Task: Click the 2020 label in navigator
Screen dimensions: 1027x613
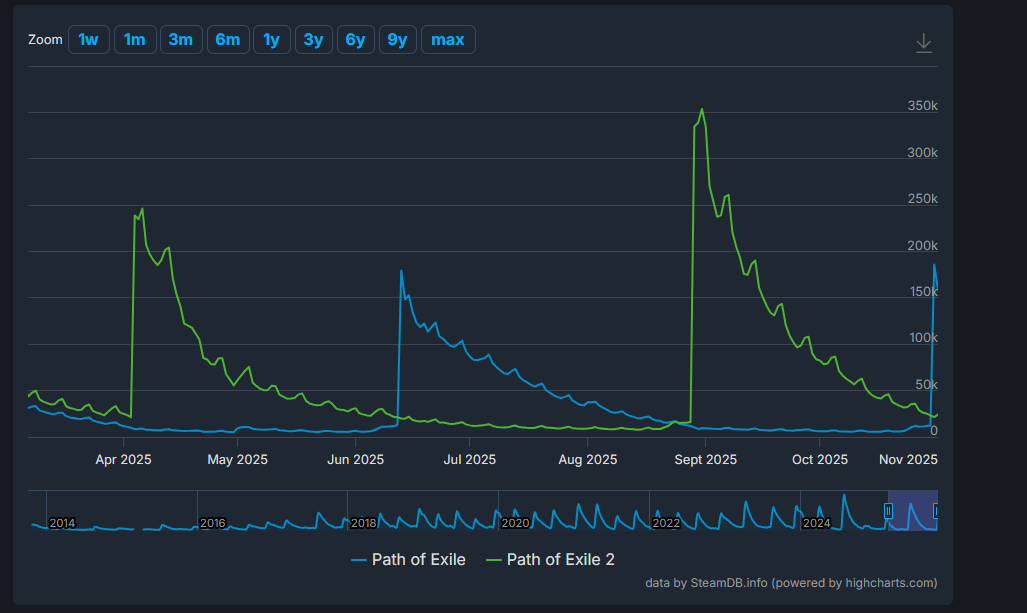Action: [515, 523]
